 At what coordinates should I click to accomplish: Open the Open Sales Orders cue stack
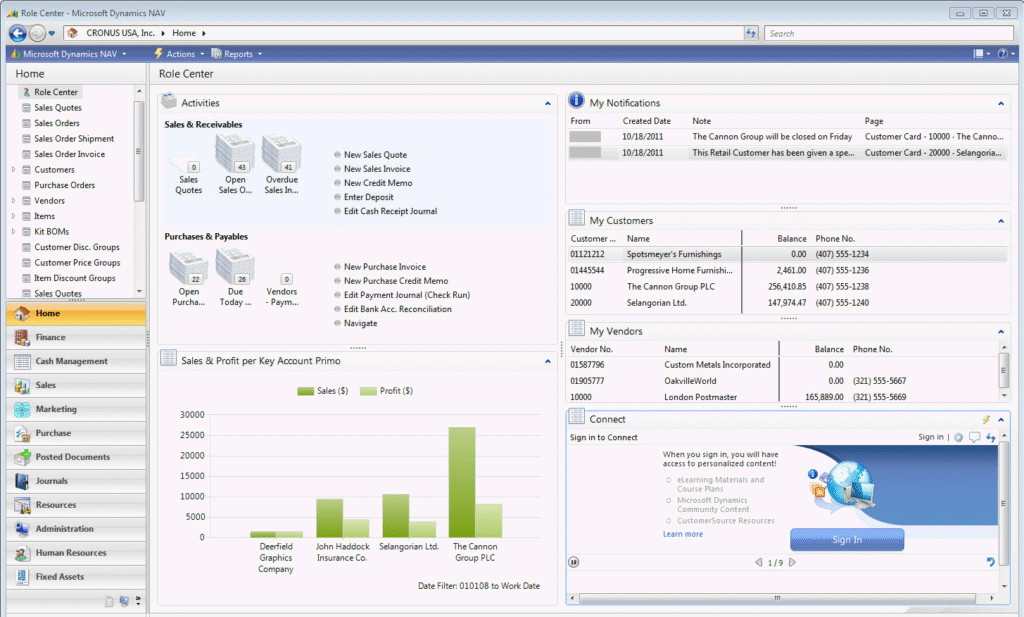[235, 165]
